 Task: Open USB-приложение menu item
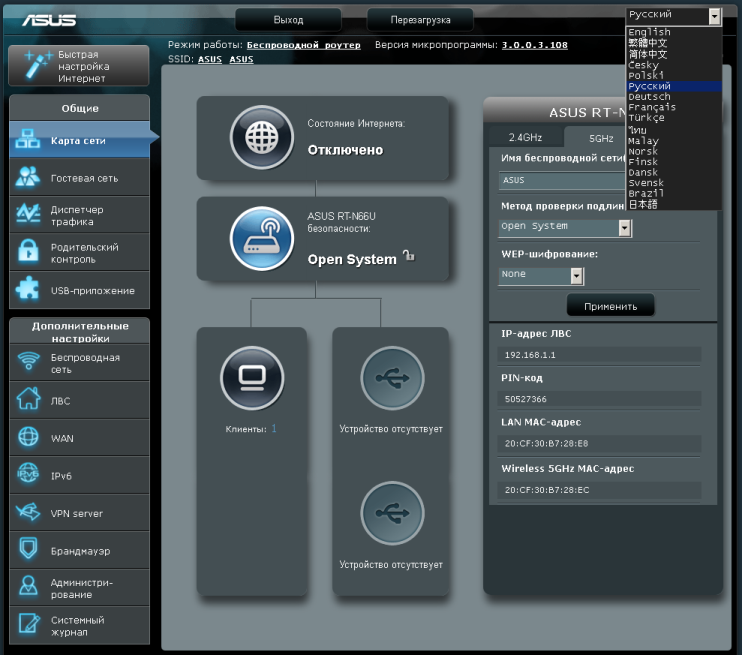[80, 290]
